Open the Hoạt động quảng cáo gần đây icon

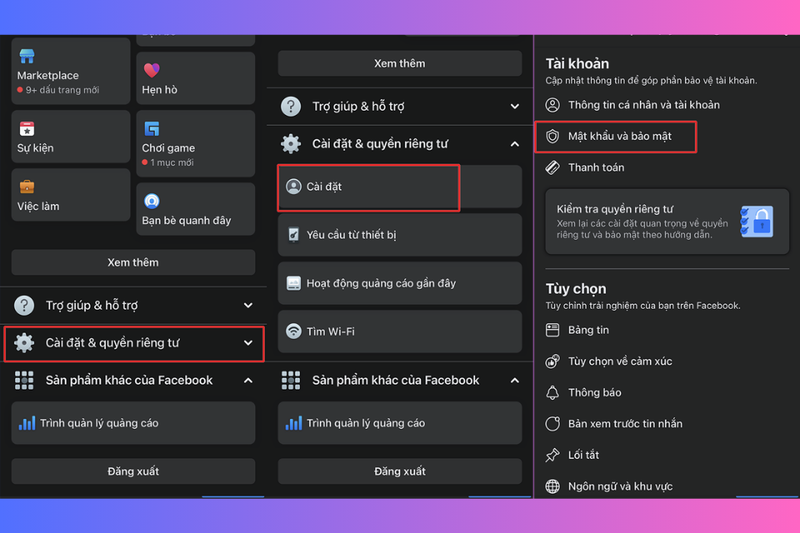pyautogui.click(x=293, y=283)
